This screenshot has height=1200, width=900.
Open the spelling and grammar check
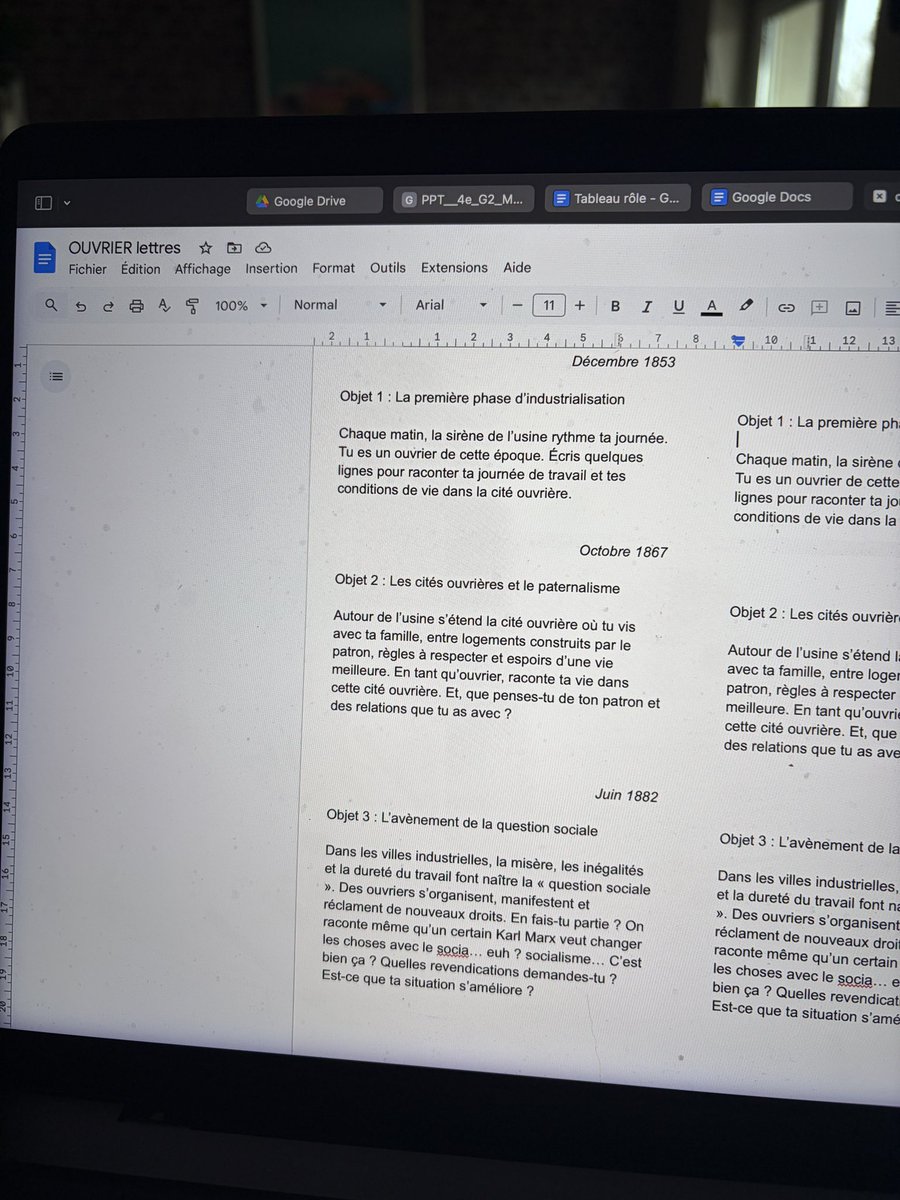pos(165,306)
